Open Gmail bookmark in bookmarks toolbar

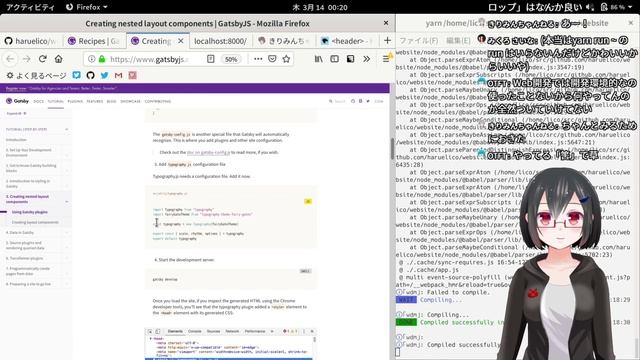118,75
